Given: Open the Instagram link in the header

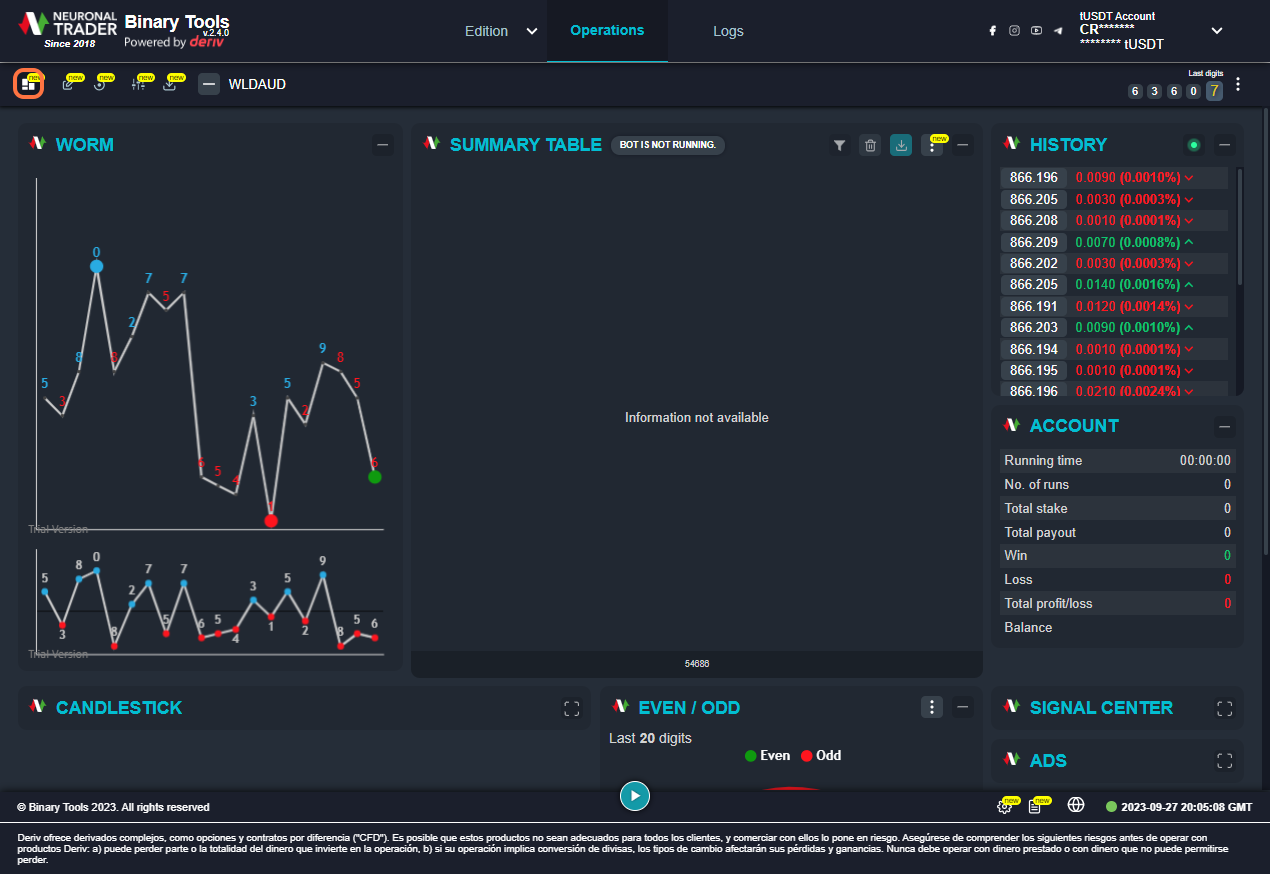Looking at the screenshot, I should [1014, 31].
